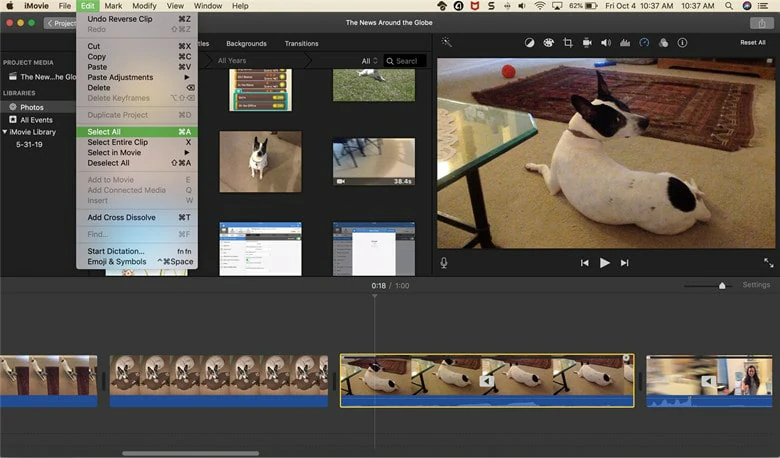This screenshot has height=458, width=780.
Task: Choose Copy from the Edit menu
Action: 137,57
